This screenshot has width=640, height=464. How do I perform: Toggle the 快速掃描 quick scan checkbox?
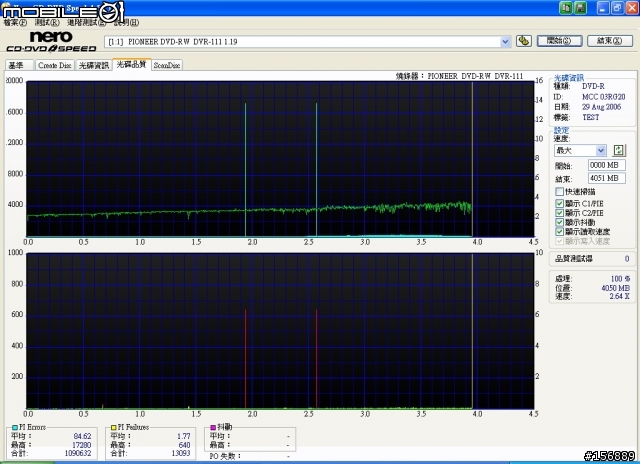[x=559, y=191]
